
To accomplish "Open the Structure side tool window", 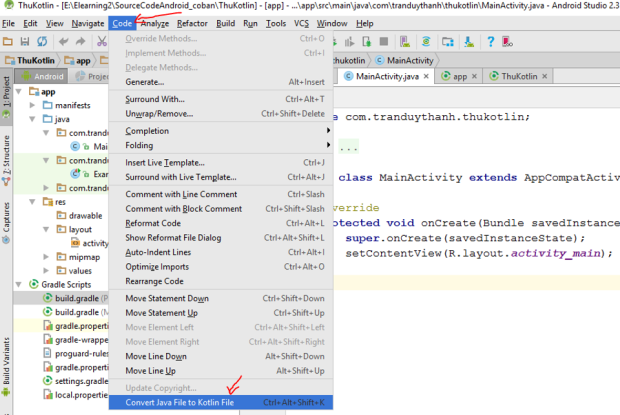I will click(6, 159).
